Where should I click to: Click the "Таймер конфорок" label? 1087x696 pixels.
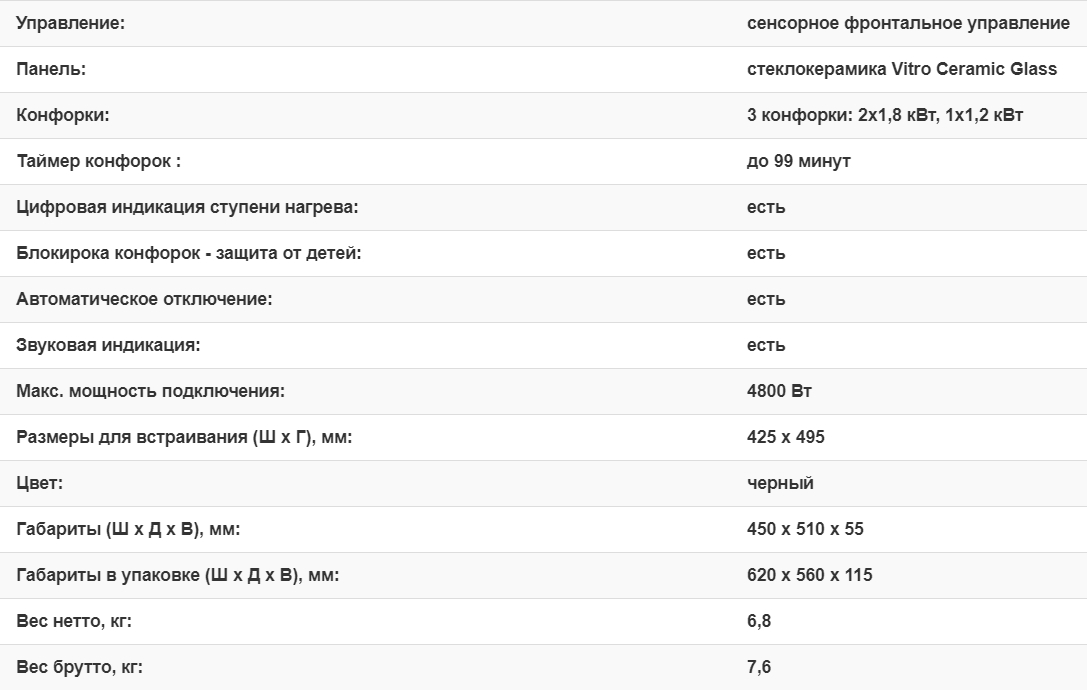click(98, 161)
